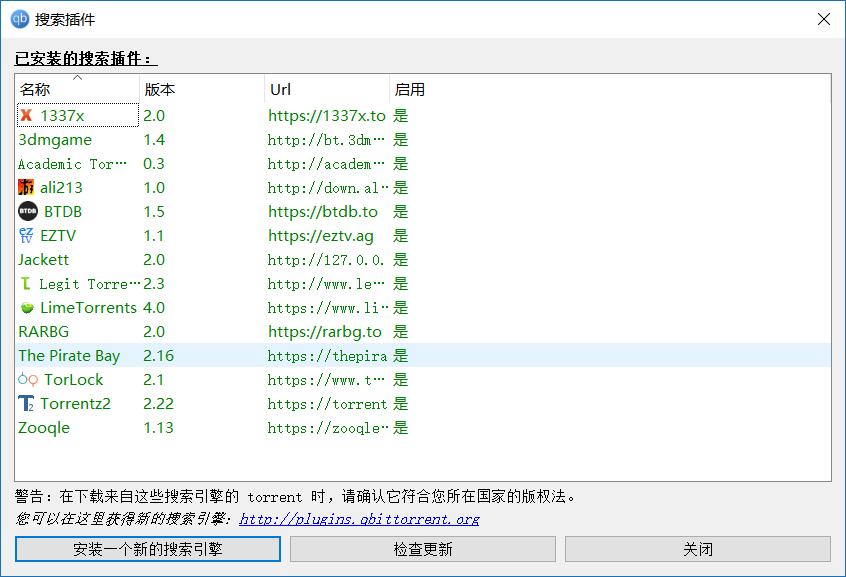Click the Legit Torre… name text
Image resolution: width=846 pixels, height=577 pixels.
click(89, 283)
